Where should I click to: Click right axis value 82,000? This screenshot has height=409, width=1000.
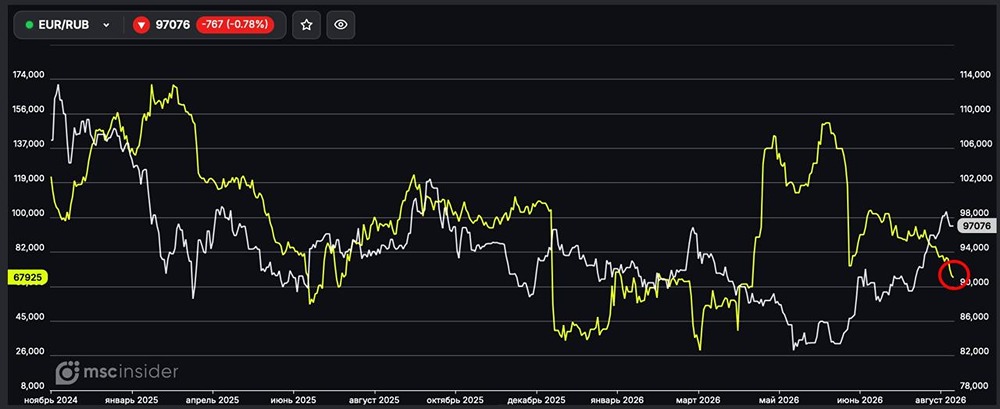tap(976, 352)
